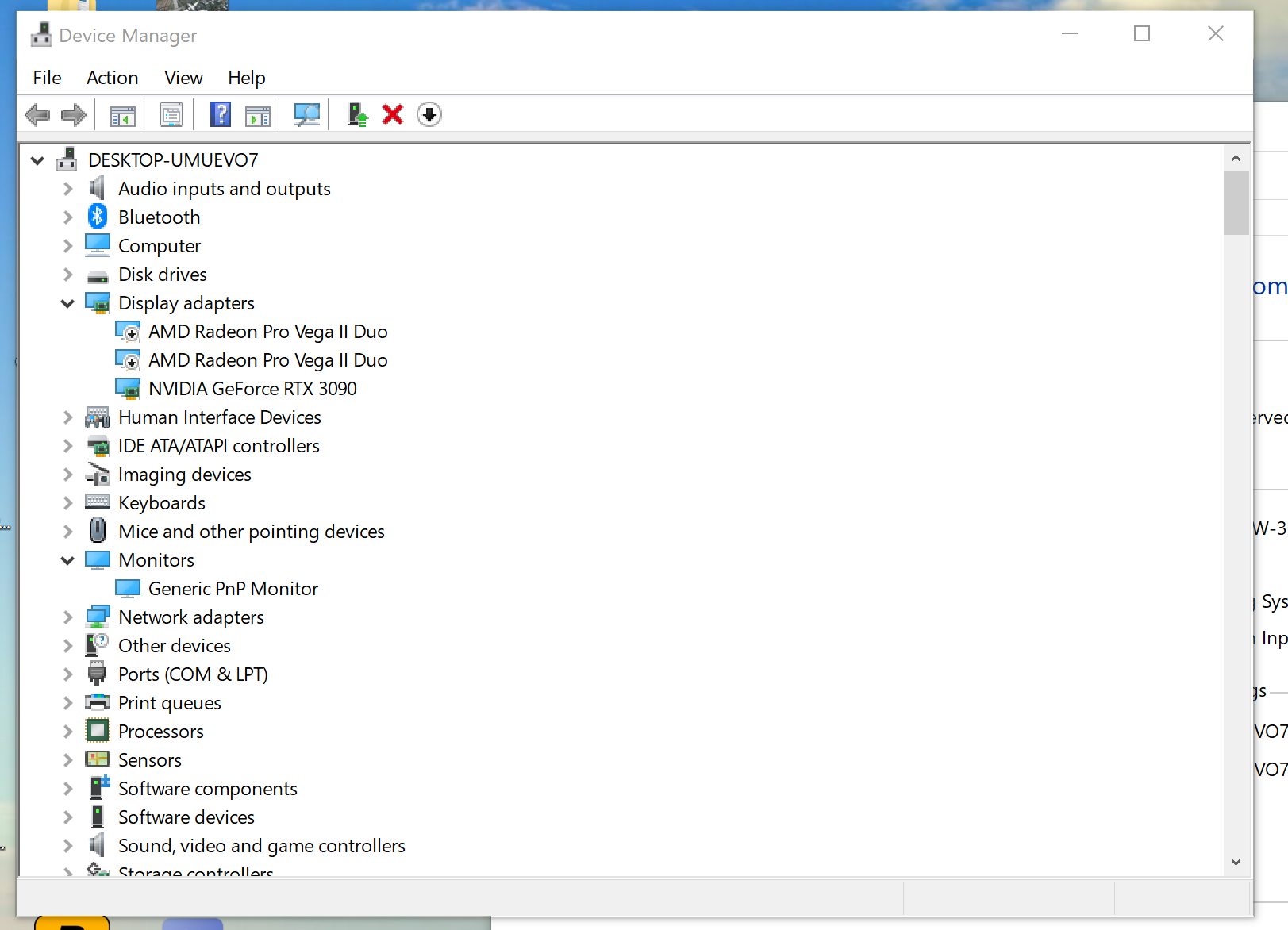Click the Disable device down-arrow icon
The image size is (1288, 930).
point(429,114)
